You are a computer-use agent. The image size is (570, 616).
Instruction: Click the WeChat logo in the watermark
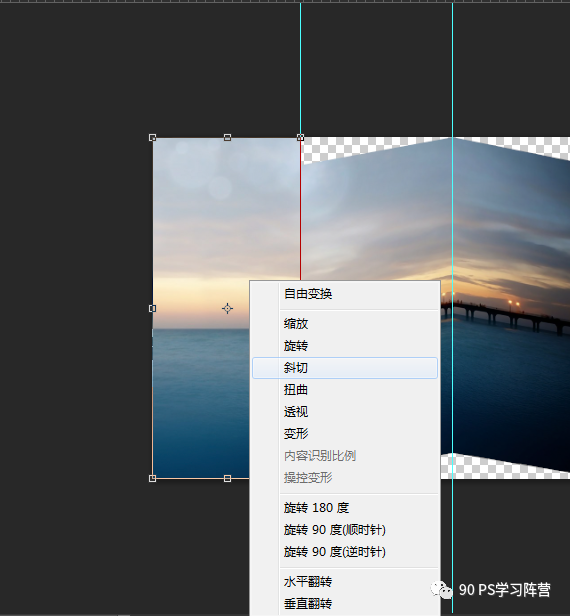pyautogui.click(x=441, y=590)
